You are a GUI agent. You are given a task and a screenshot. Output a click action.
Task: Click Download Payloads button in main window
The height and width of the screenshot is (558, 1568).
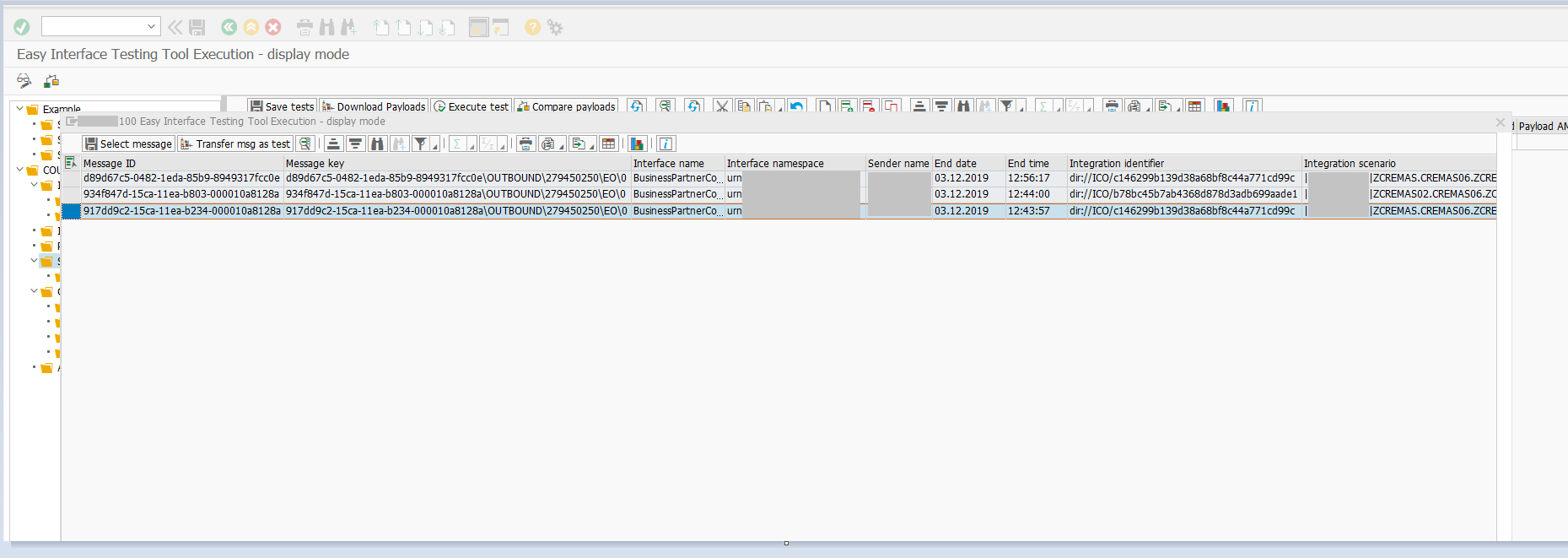[x=374, y=106]
